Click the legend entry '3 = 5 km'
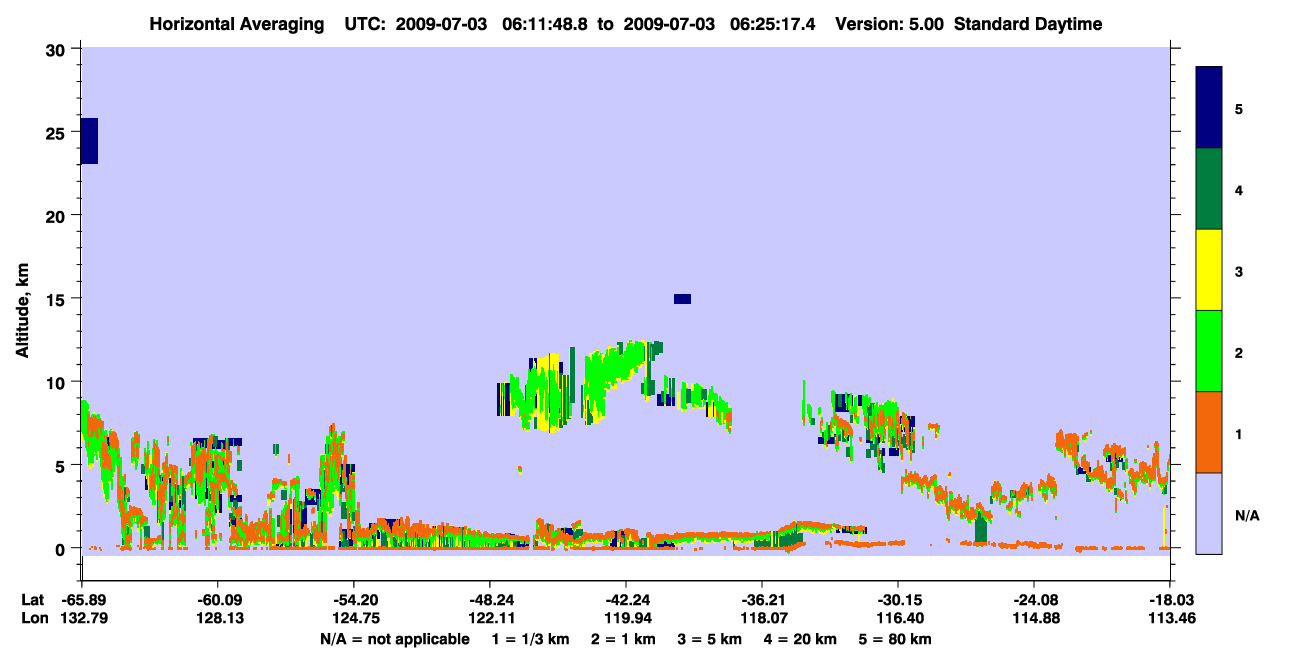Screen dimensions: 1300x667 click(711, 639)
